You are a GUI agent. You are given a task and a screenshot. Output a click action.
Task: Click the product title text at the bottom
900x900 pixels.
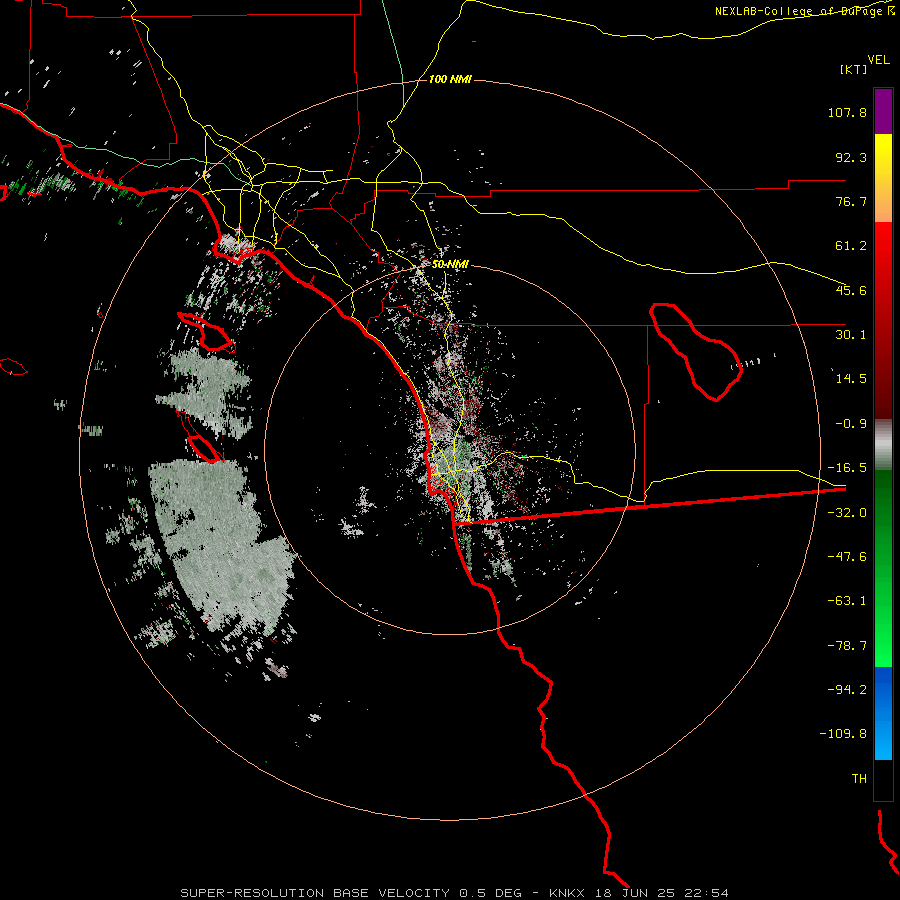click(x=455, y=893)
